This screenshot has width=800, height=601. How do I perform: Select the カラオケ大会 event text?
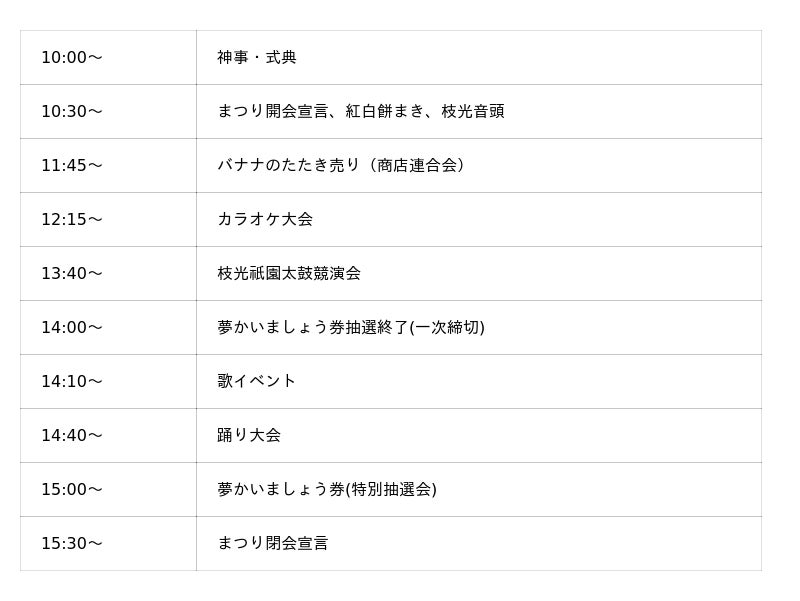point(265,220)
